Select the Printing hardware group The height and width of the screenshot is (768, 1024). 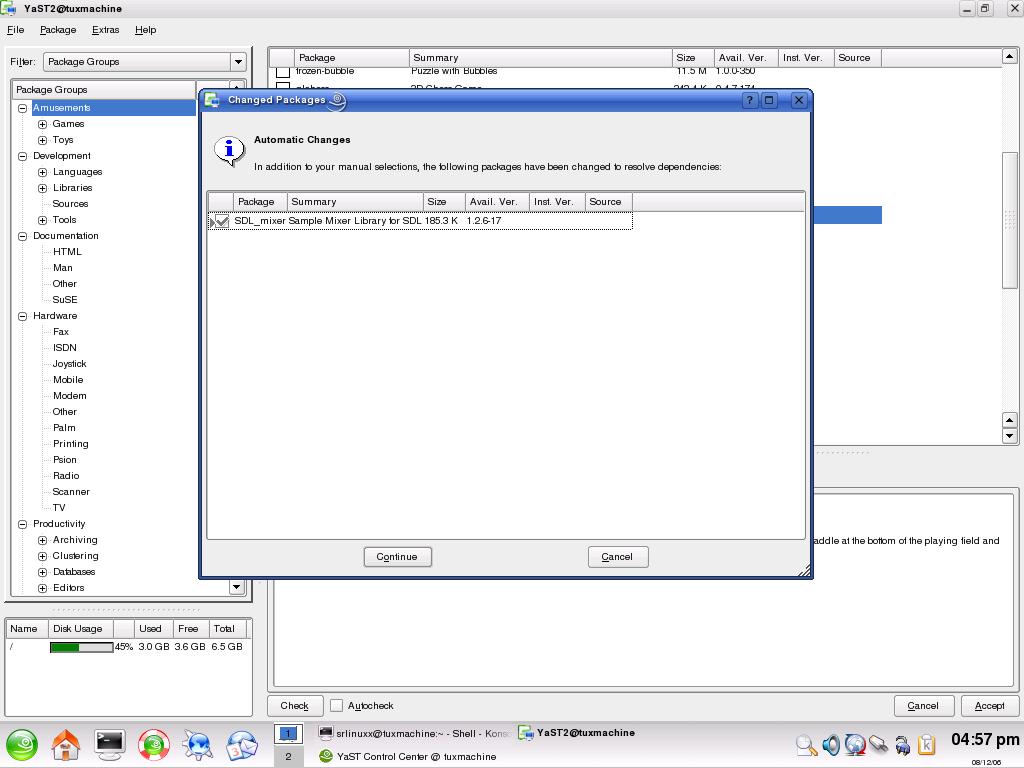(71, 444)
